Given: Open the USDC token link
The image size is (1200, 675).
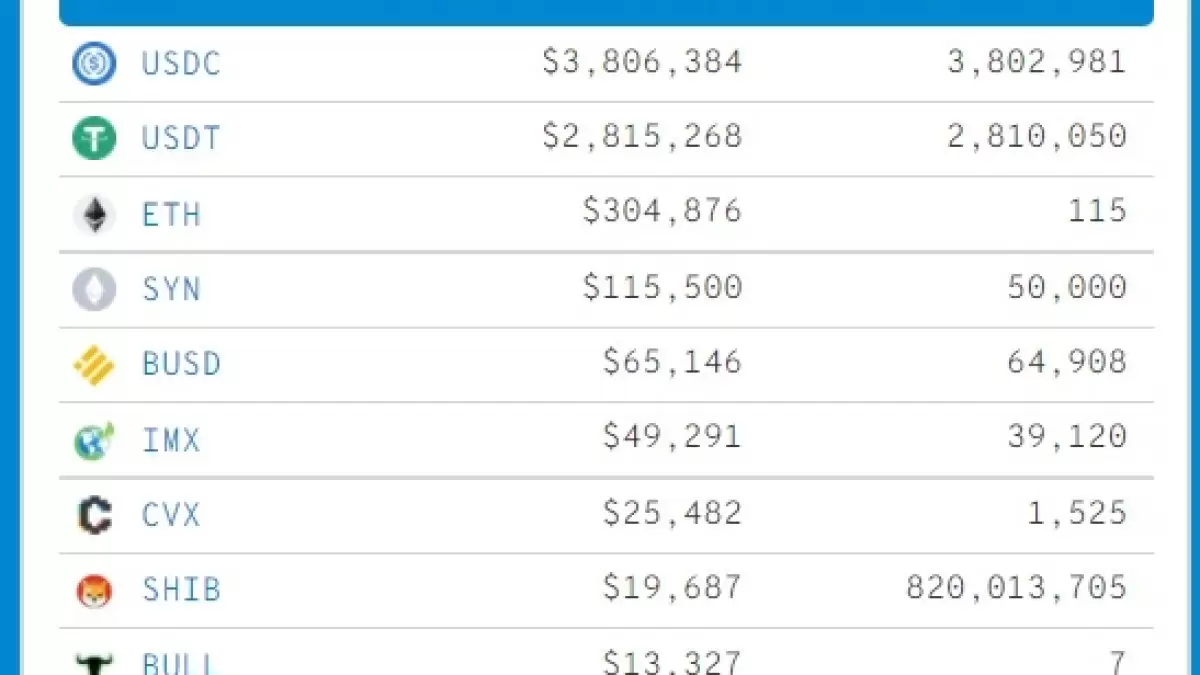Looking at the screenshot, I should [x=181, y=64].
